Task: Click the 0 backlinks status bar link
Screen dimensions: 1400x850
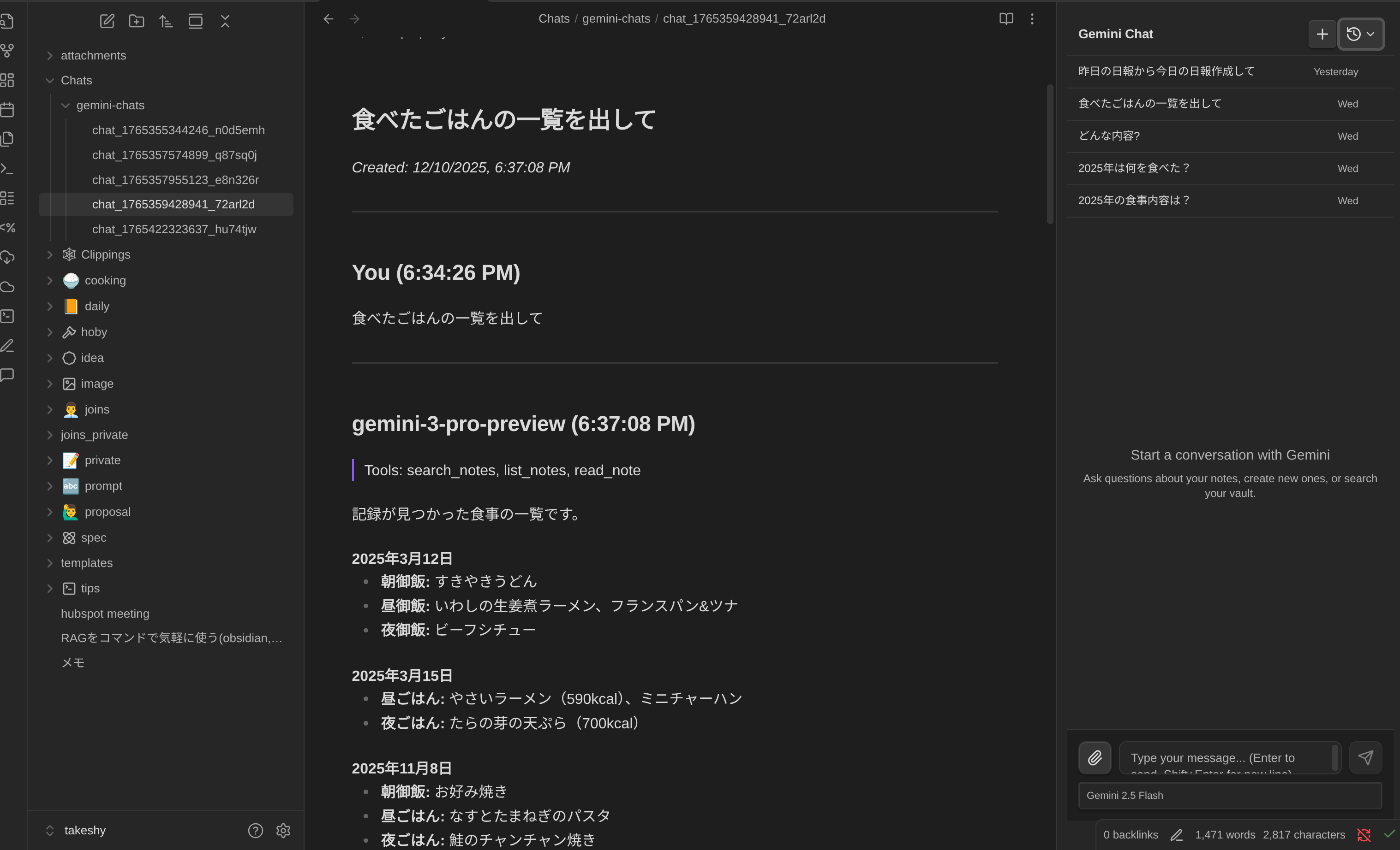Action: coord(1130,834)
